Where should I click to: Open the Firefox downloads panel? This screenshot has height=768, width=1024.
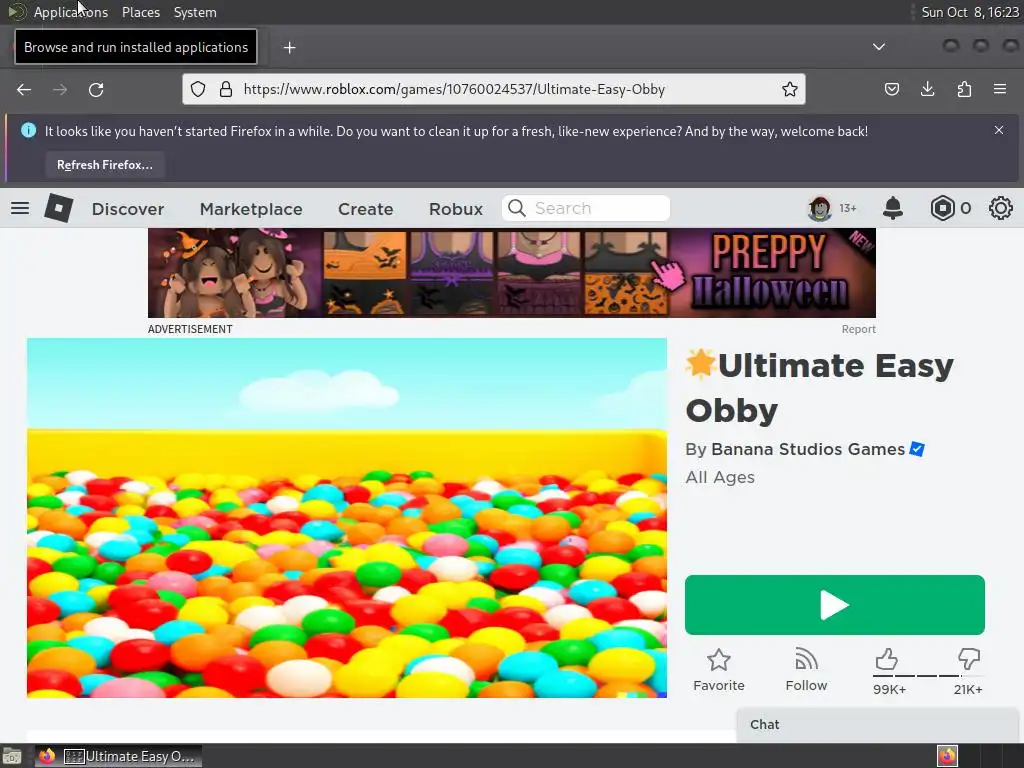coord(927,89)
